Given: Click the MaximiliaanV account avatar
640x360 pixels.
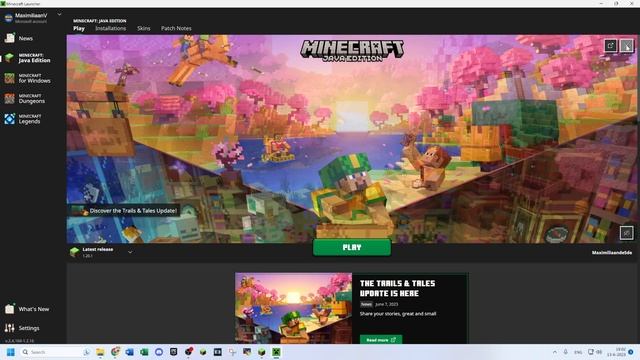Looking at the screenshot, I should 9,18.
